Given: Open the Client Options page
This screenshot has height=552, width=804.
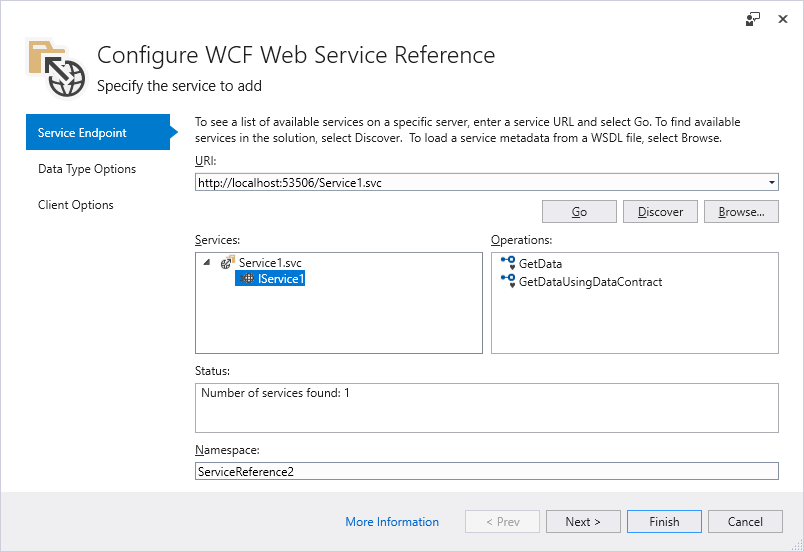Looking at the screenshot, I should [x=76, y=205].
